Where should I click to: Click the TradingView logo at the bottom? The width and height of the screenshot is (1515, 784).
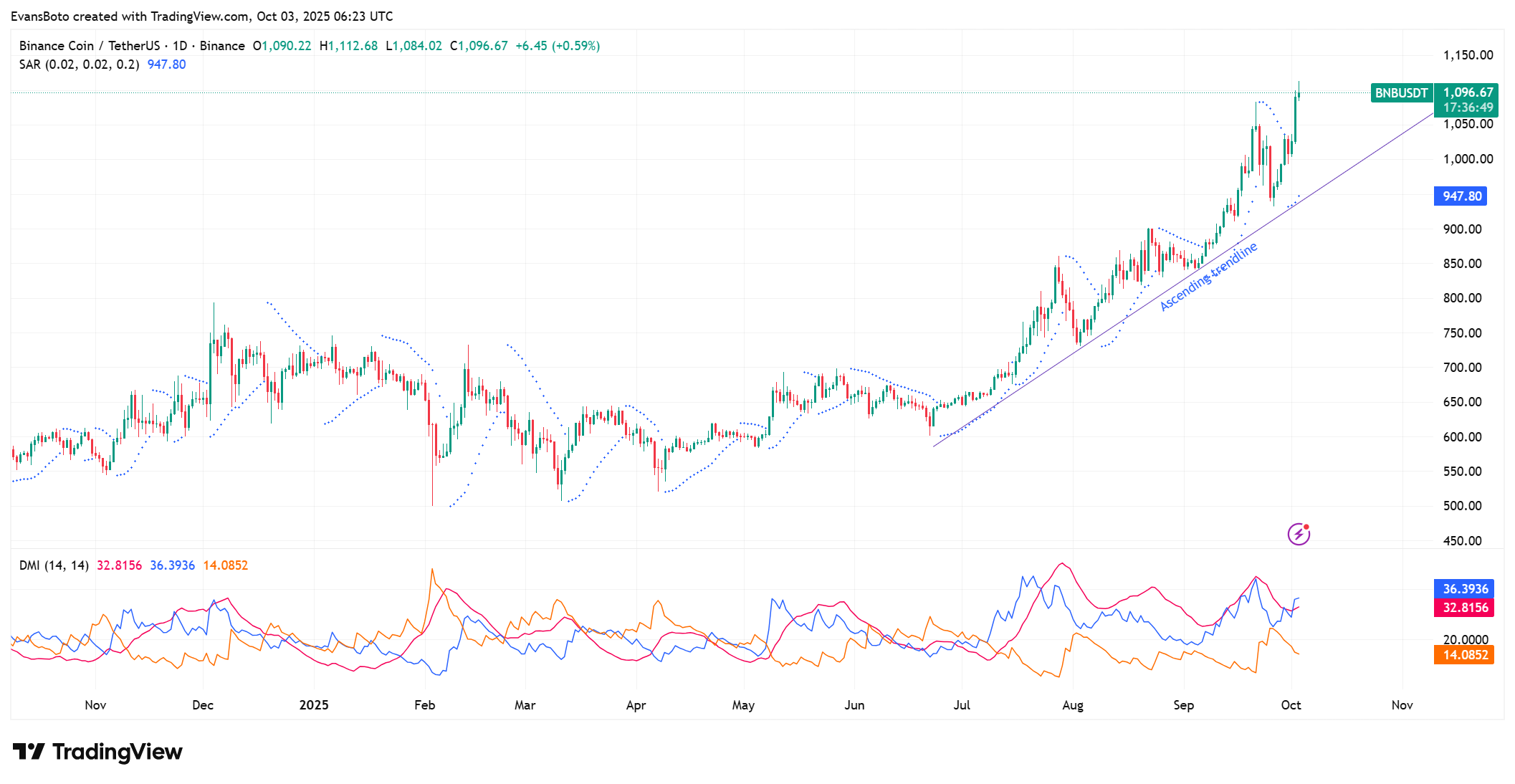(x=98, y=752)
